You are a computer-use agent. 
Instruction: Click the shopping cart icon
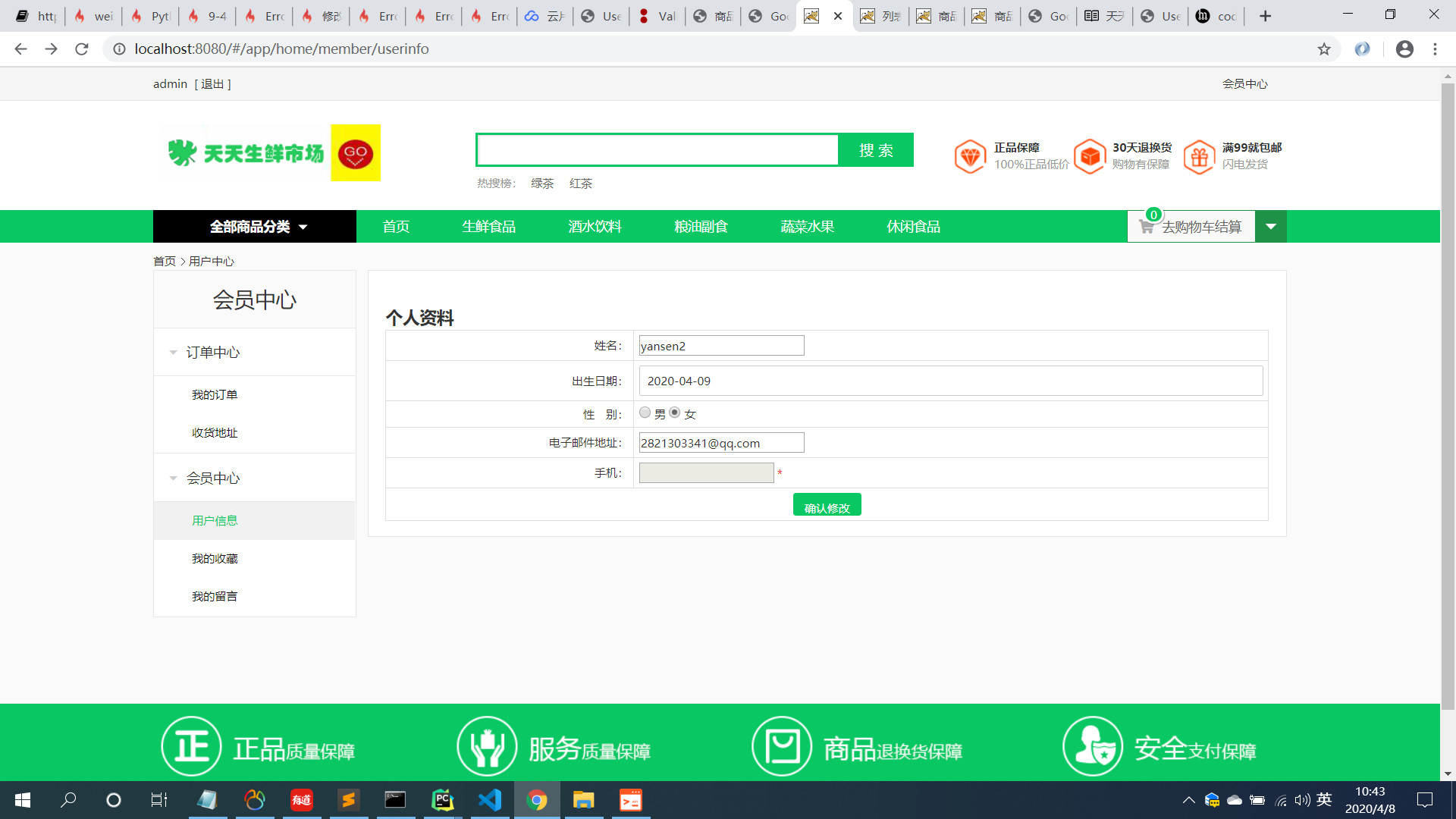tap(1147, 227)
